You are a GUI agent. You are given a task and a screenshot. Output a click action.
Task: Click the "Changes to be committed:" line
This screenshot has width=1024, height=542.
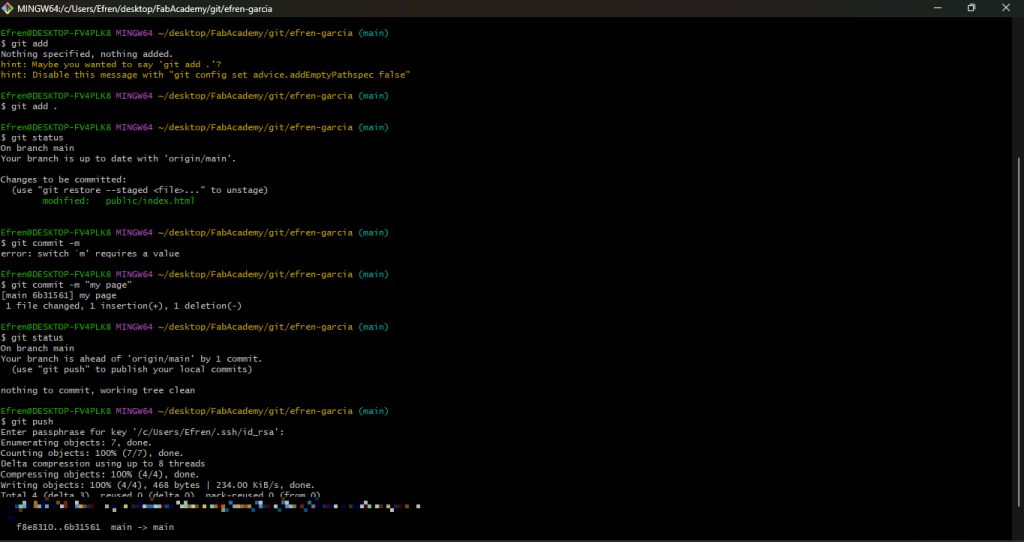[x=64, y=179]
